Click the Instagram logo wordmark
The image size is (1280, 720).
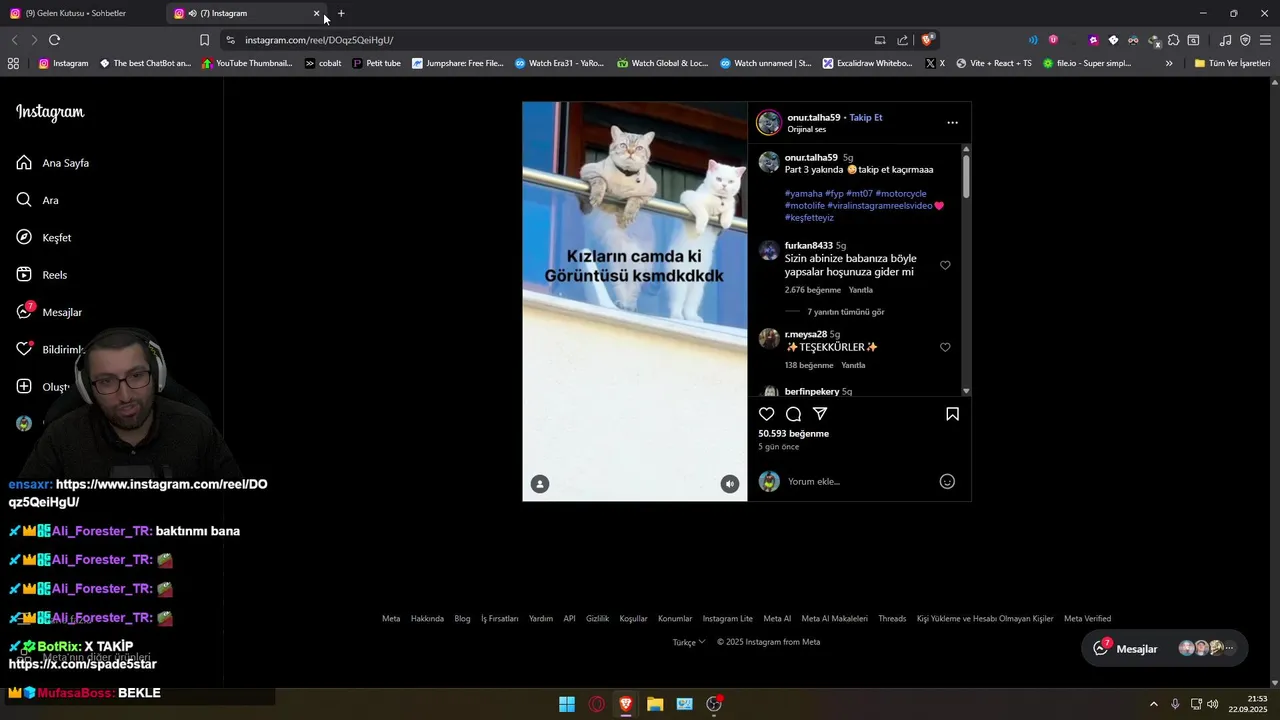(50, 112)
